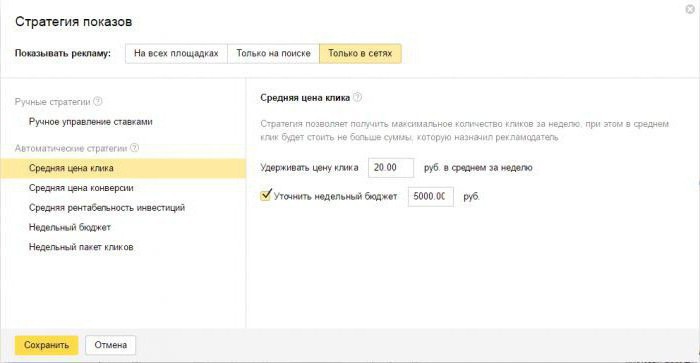Click the Ручные стратегии section label
The image size is (700, 363).
pyautogui.click(x=52, y=102)
